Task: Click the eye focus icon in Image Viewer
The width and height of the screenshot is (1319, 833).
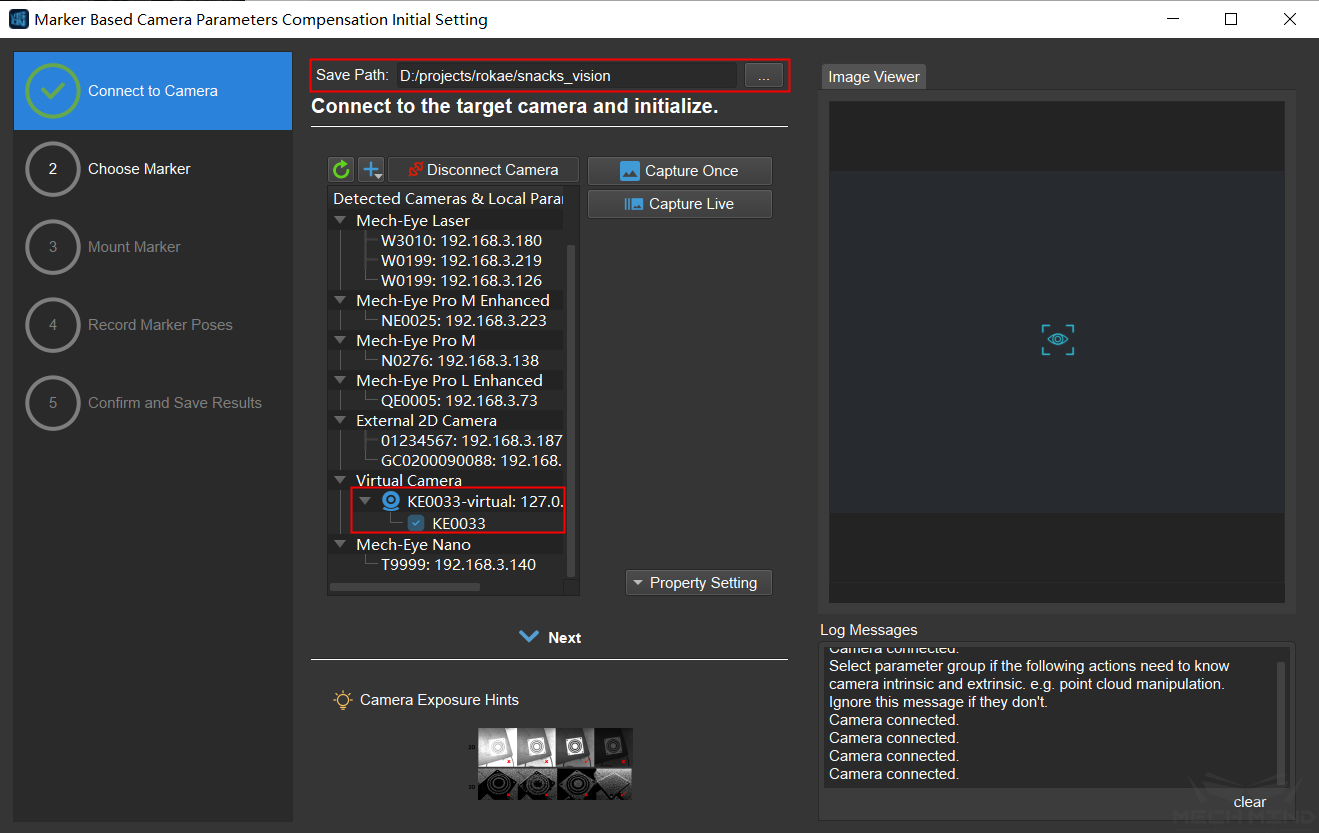Action: (x=1057, y=340)
